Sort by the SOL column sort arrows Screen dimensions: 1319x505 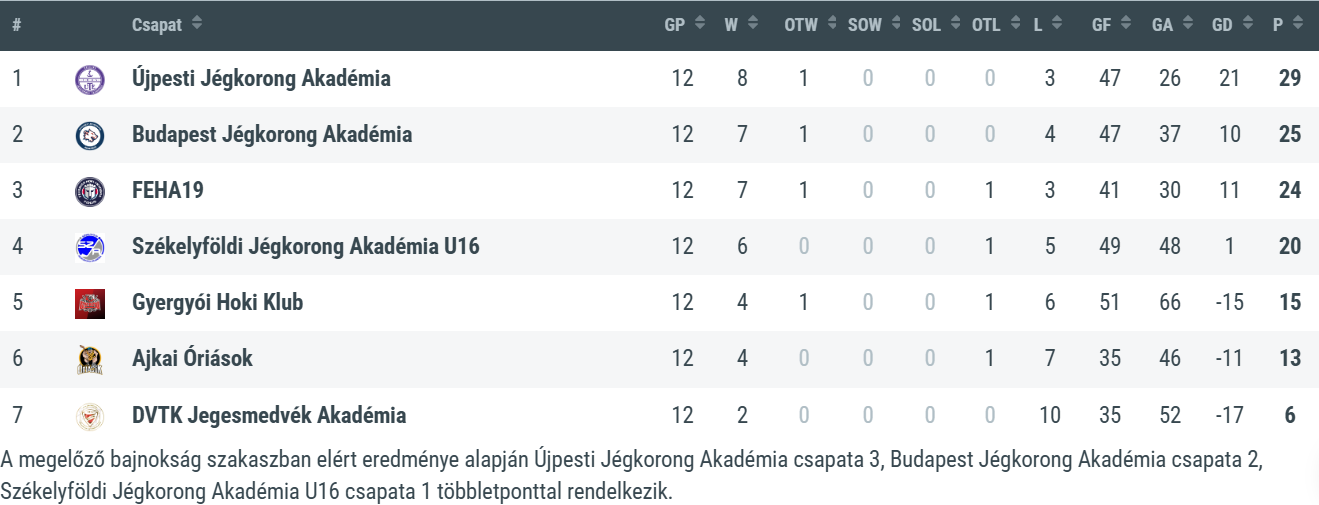point(954,24)
